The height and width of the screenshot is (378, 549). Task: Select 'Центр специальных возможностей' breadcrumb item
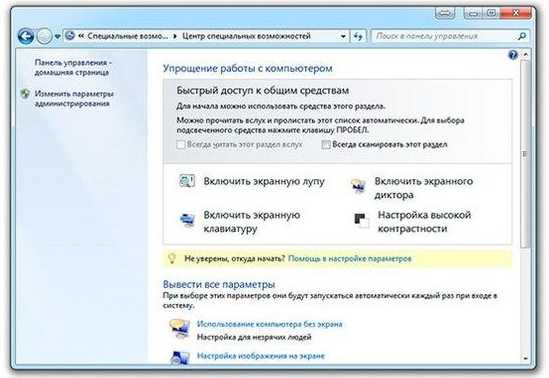click(x=246, y=36)
